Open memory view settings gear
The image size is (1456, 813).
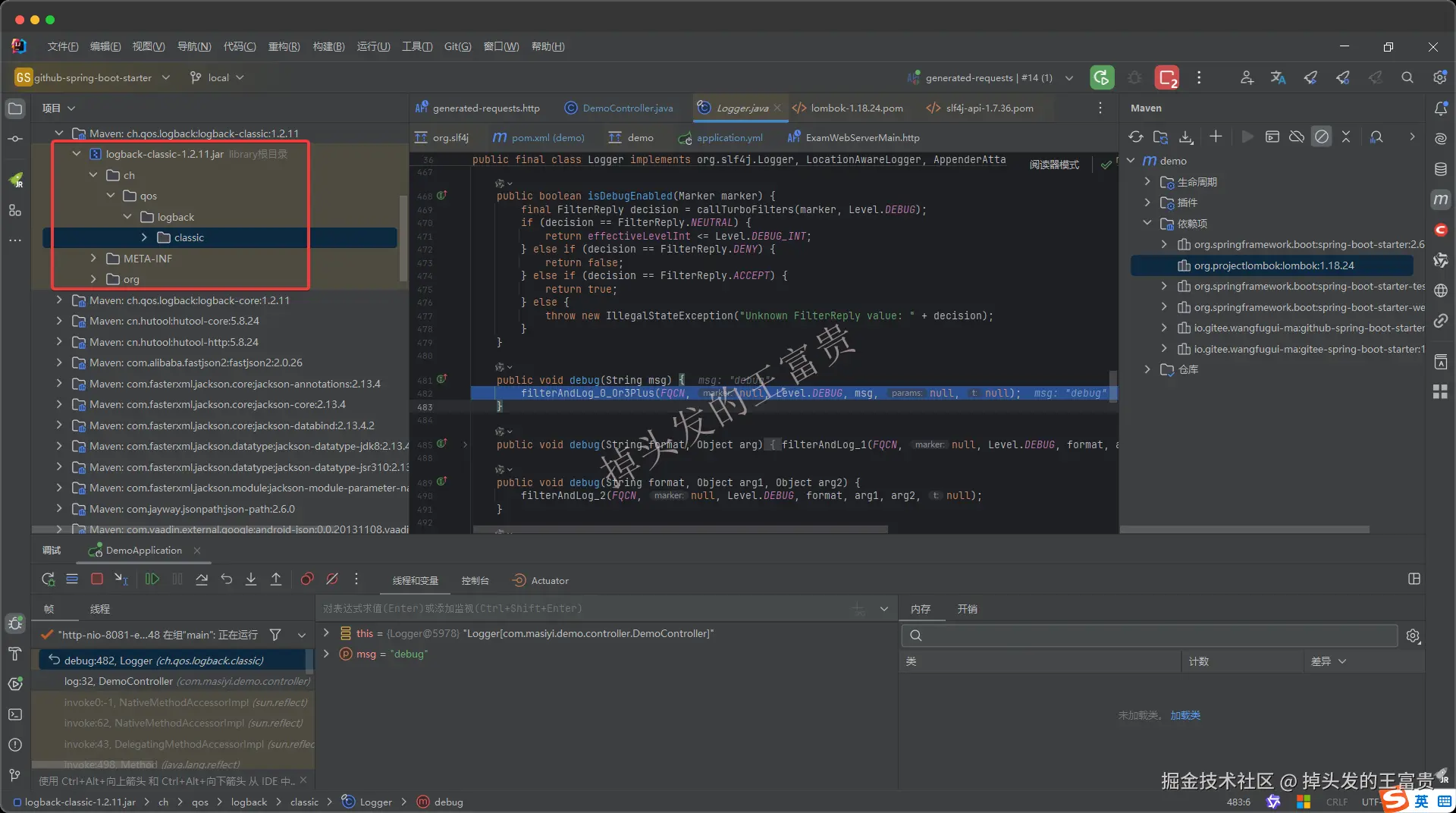1413,636
